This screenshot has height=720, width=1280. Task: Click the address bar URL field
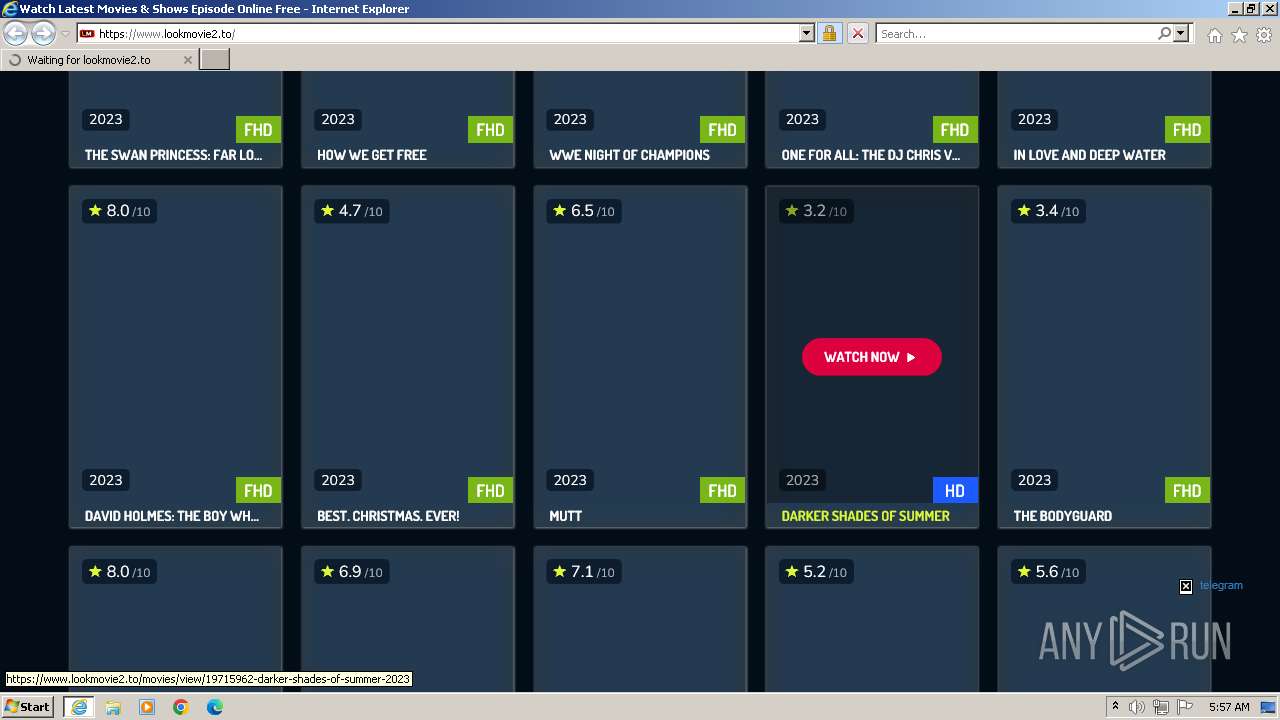pos(445,33)
